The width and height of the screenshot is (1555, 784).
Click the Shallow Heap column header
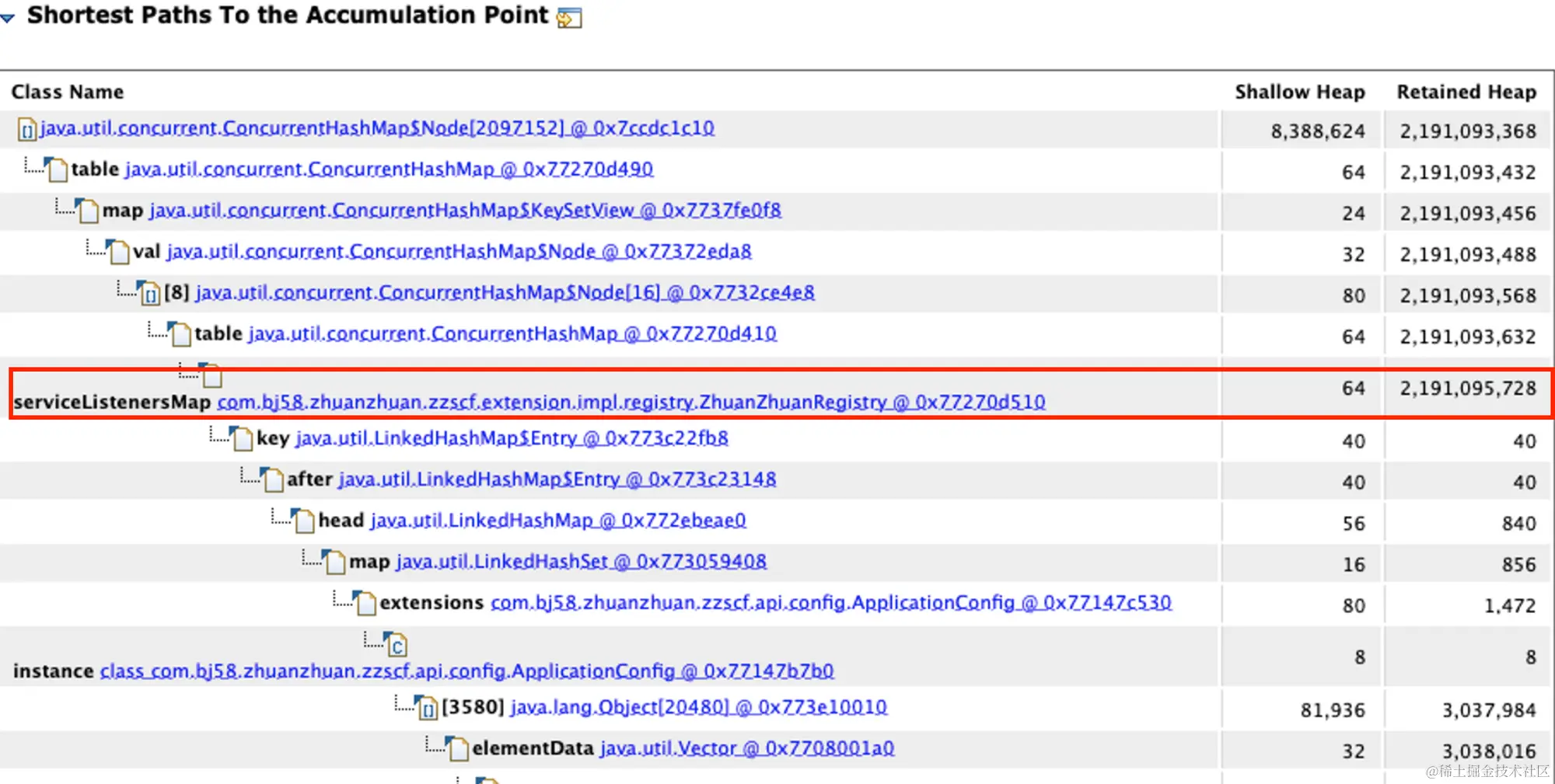(1299, 92)
